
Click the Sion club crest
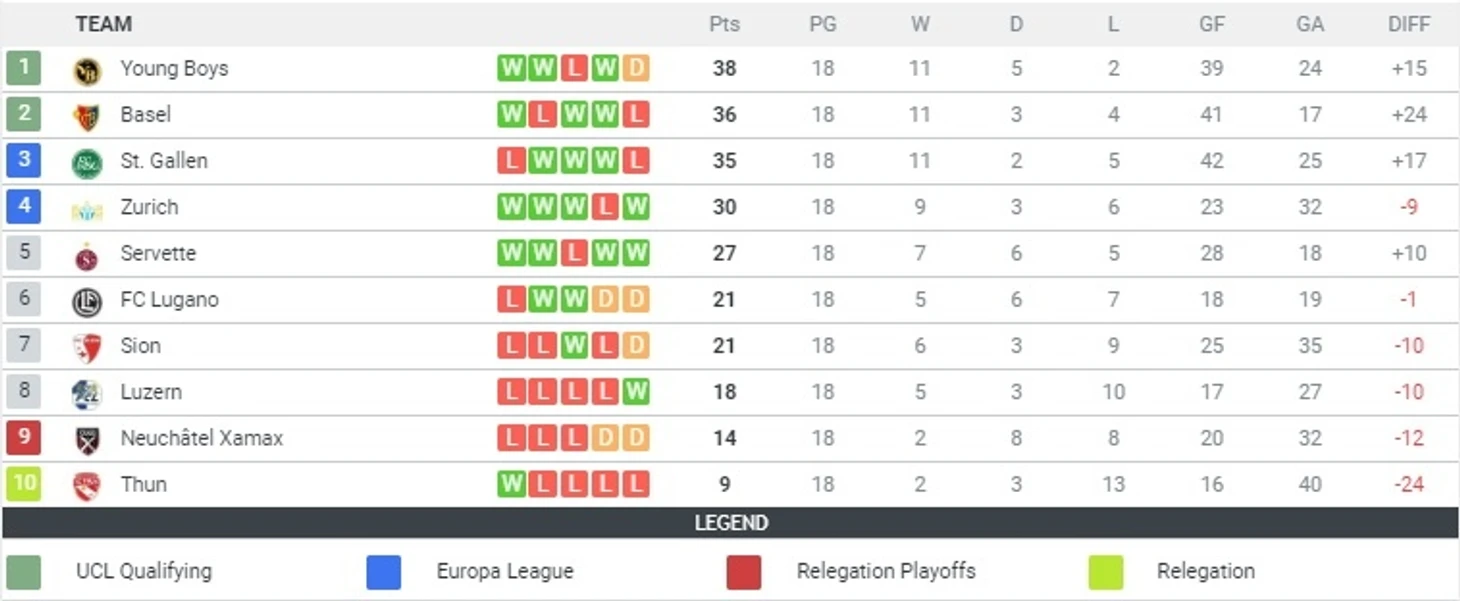pyautogui.click(x=87, y=347)
